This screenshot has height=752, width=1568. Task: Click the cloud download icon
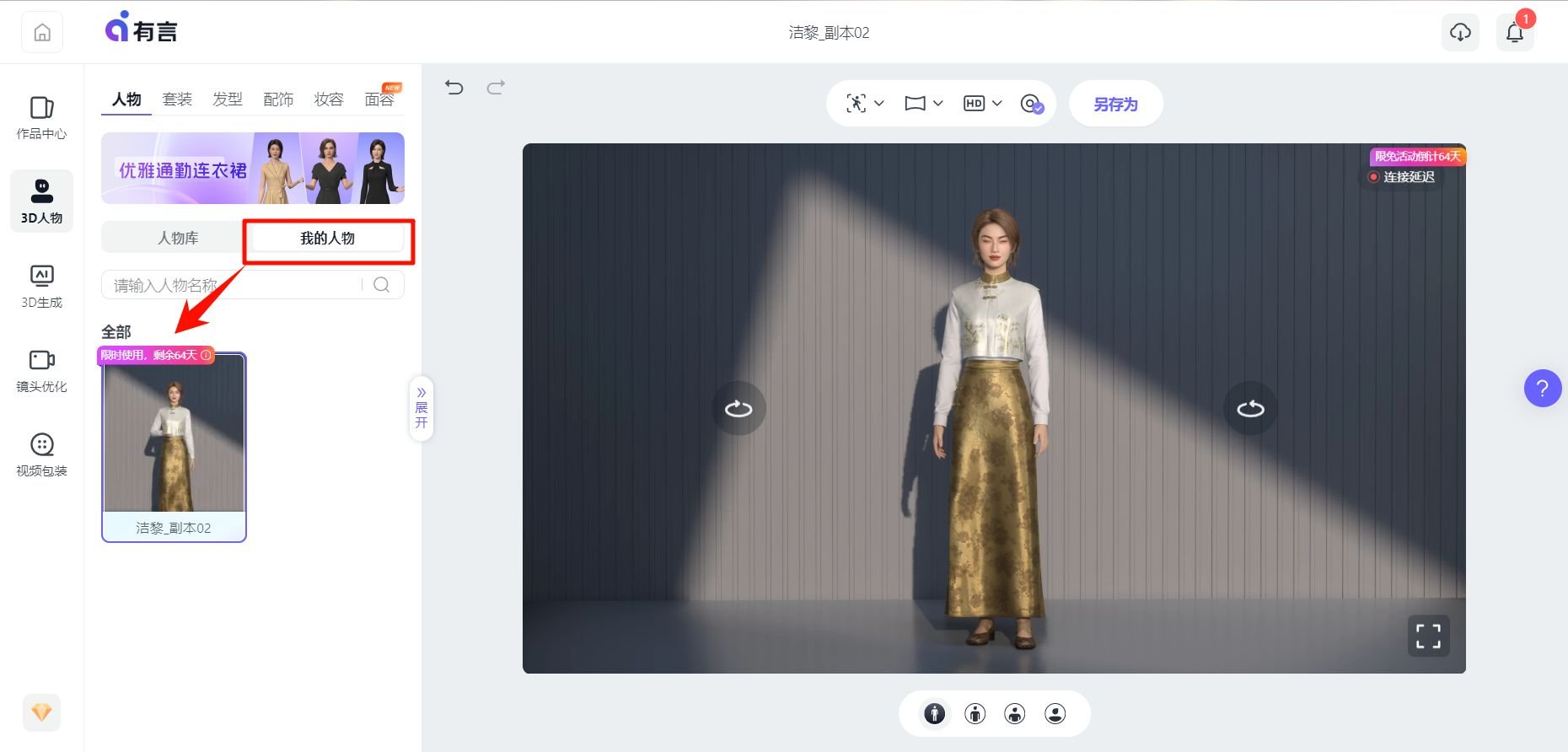[1460, 32]
